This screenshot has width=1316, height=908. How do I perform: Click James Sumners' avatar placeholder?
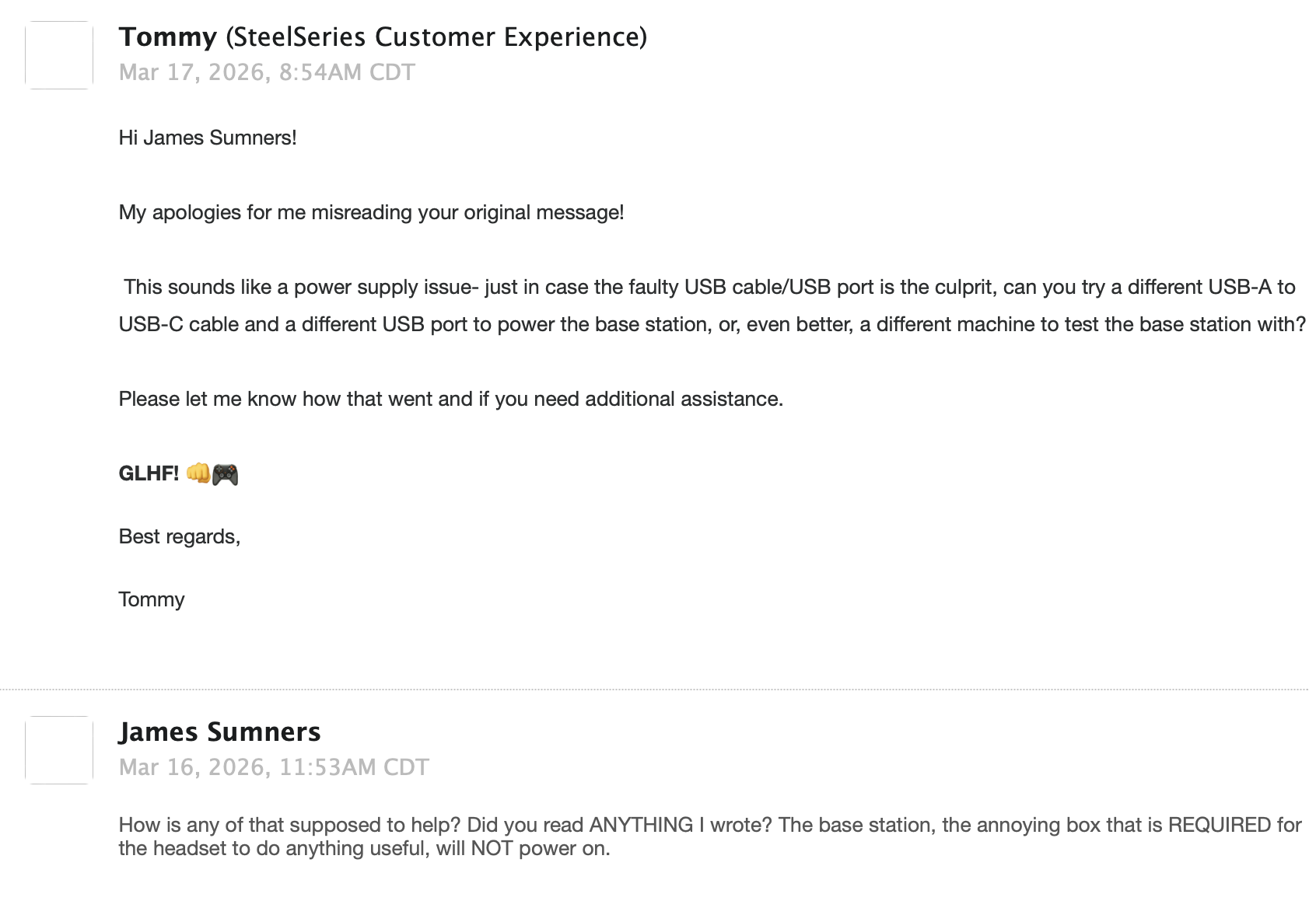(x=59, y=750)
